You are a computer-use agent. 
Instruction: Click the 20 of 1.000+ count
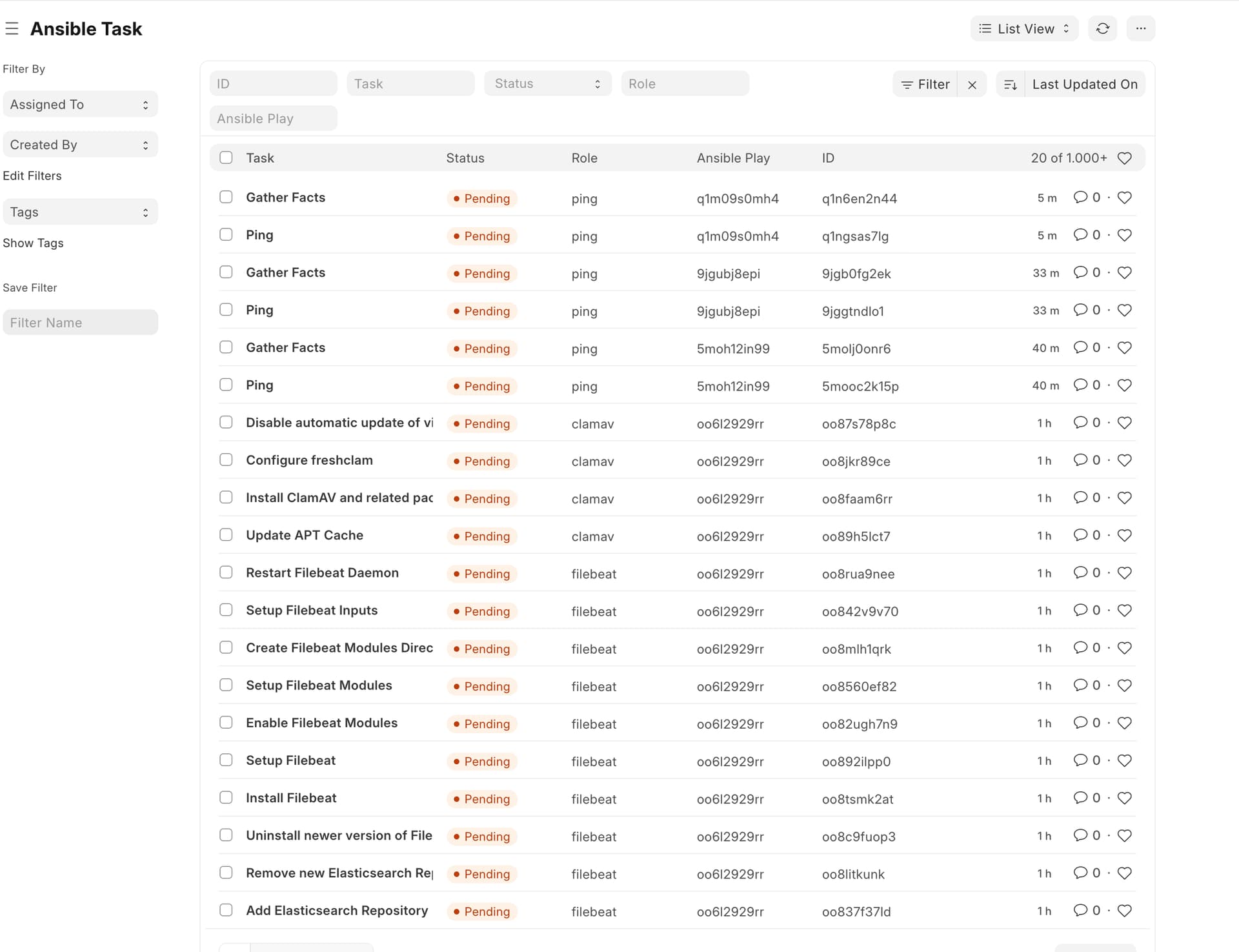[1069, 158]
